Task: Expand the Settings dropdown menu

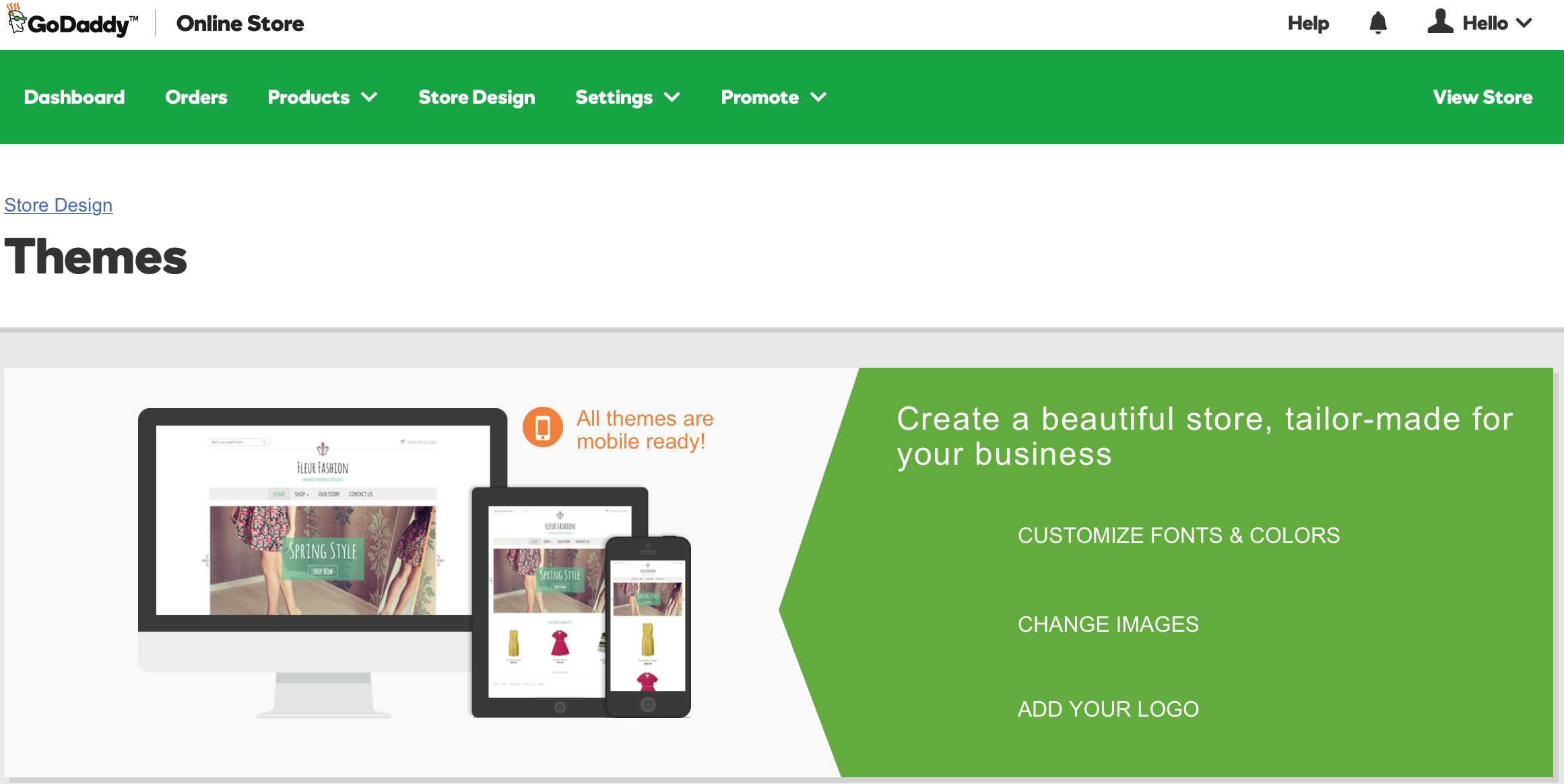Action: pos(627,97)
